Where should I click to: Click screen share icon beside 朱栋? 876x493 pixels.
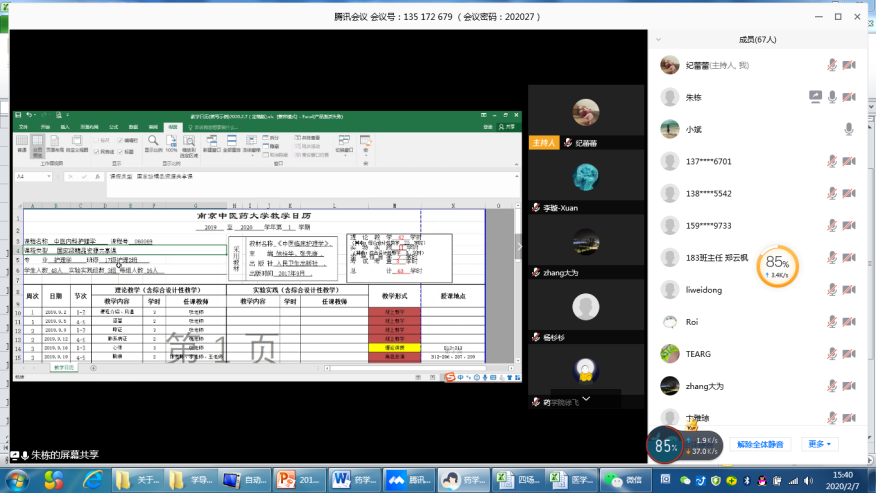point(815,97)
